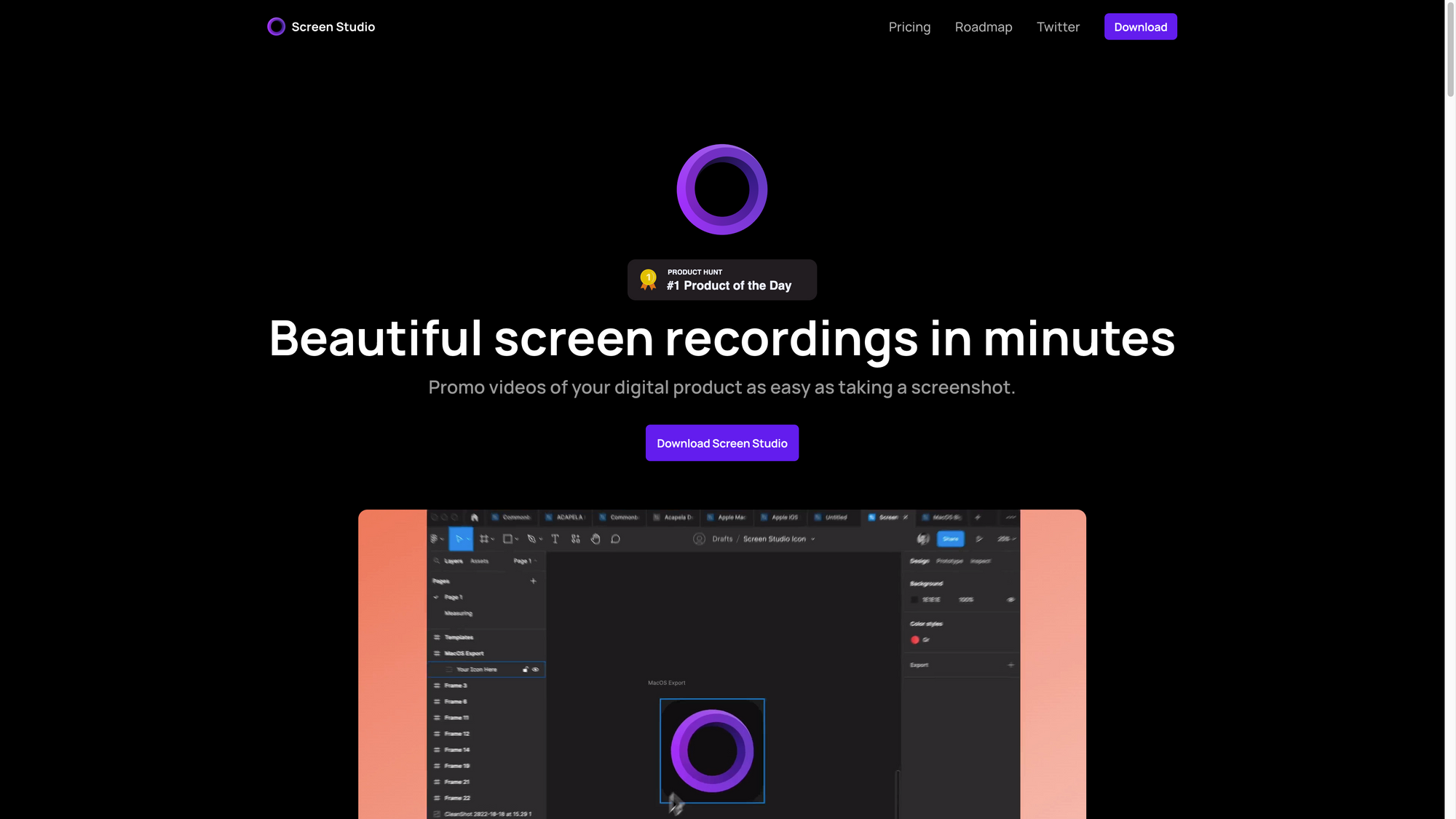Open the Pricing nav link

(909, 27)
